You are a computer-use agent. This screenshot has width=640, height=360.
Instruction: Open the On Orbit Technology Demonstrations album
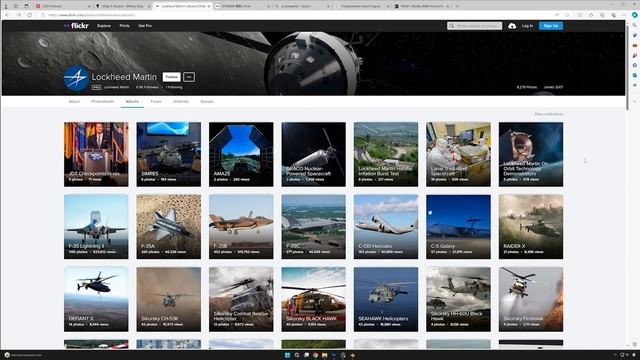click(x=531, y=154)
